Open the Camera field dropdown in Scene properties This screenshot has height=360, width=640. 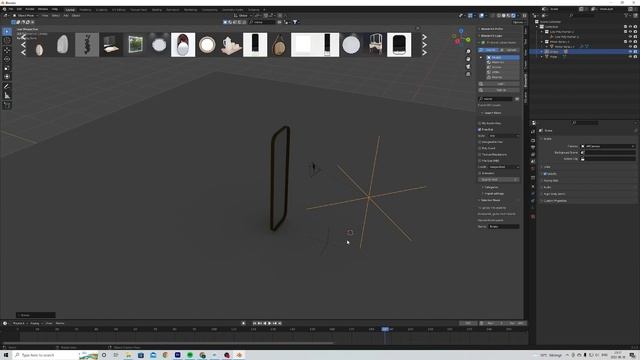click(608, 146)
